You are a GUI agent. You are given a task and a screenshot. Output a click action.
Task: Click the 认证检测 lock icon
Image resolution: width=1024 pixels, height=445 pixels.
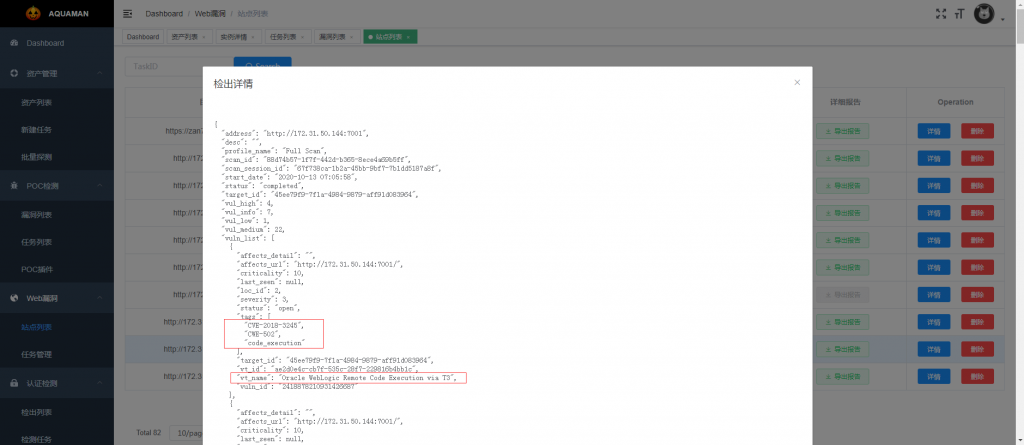(x=14, y=383)
